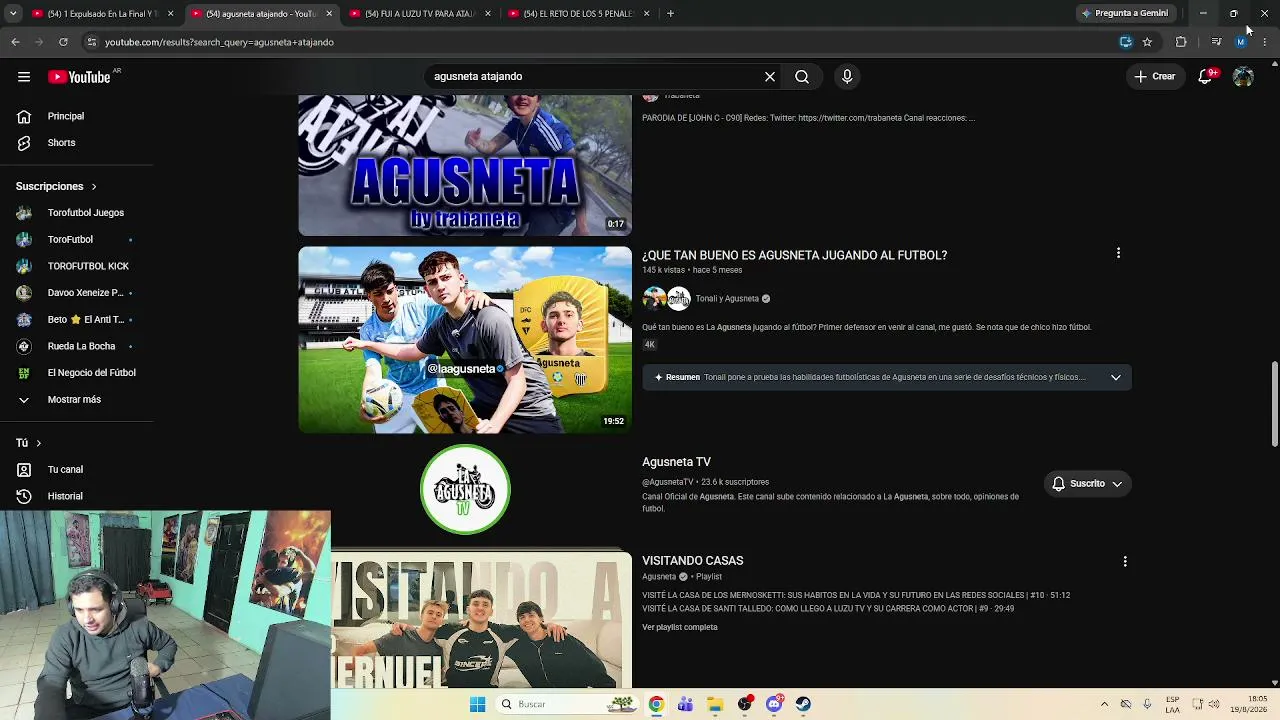Screen dimensions: 1280x720
Task: Bookmark this page with the star
Action: (1147, 42)
